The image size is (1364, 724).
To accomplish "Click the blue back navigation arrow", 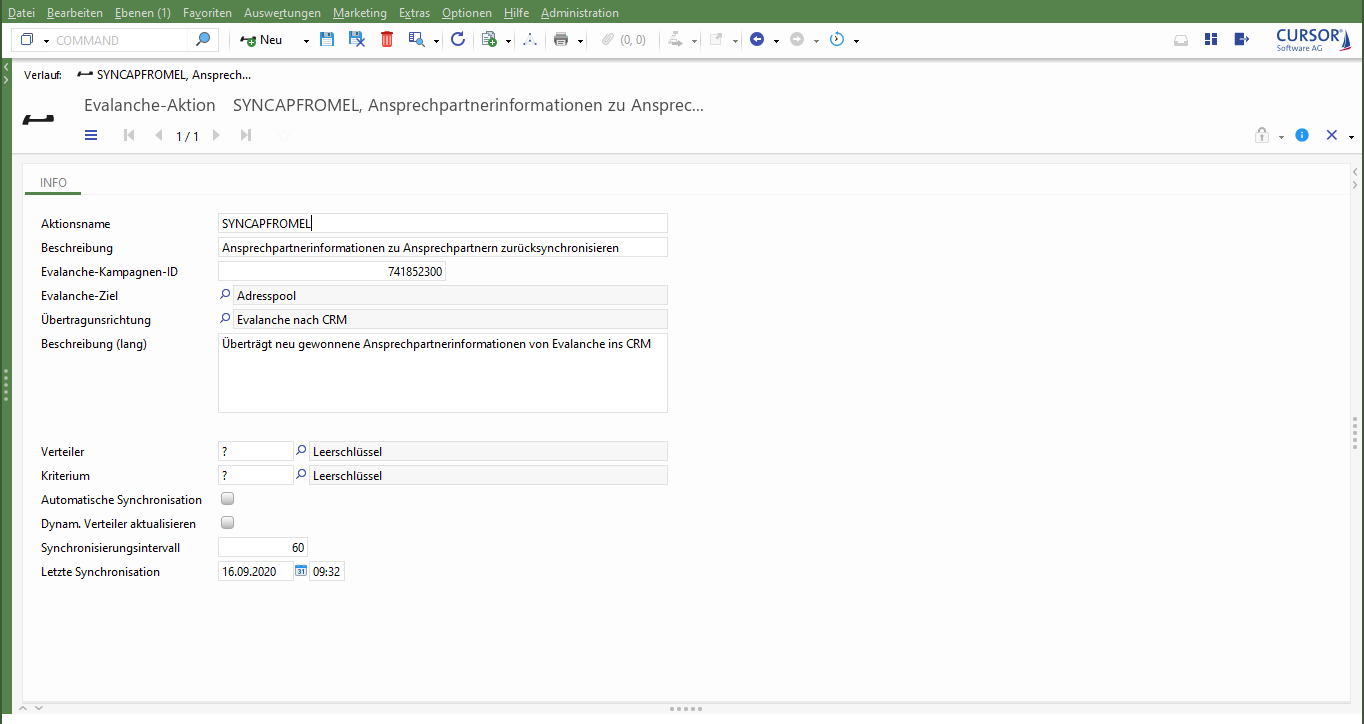I will (757, 40).
